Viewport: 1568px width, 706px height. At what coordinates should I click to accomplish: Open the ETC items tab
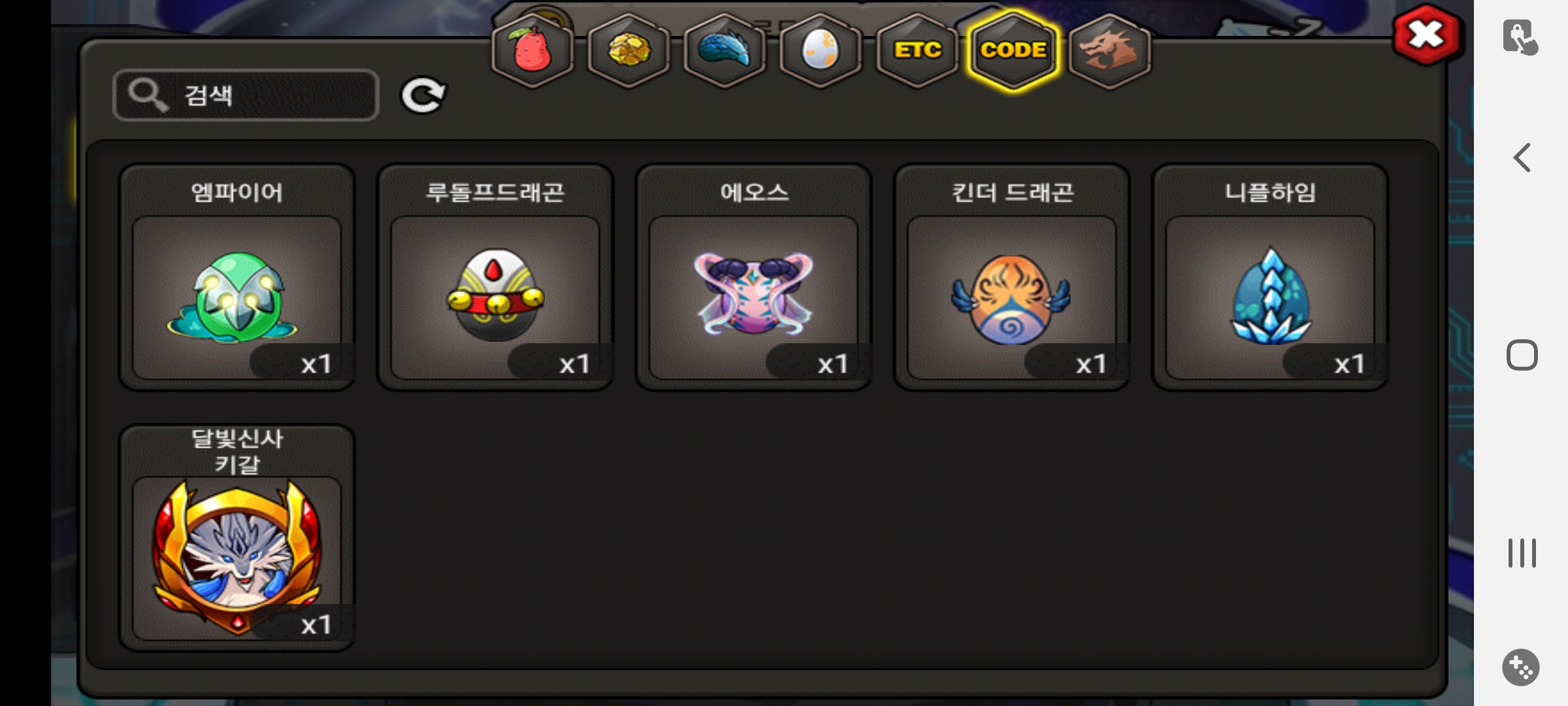click(x=917, y=50)
